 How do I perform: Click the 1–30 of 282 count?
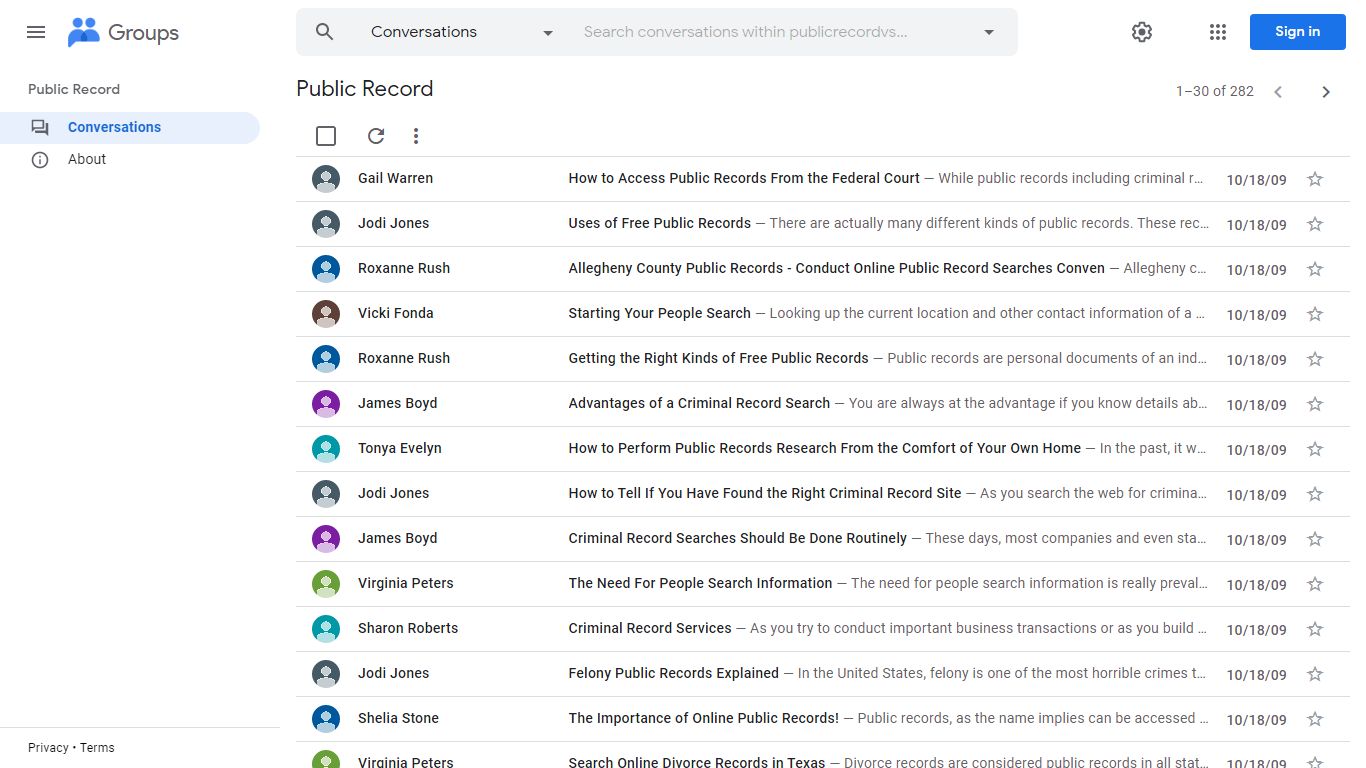pos(1215,91)
